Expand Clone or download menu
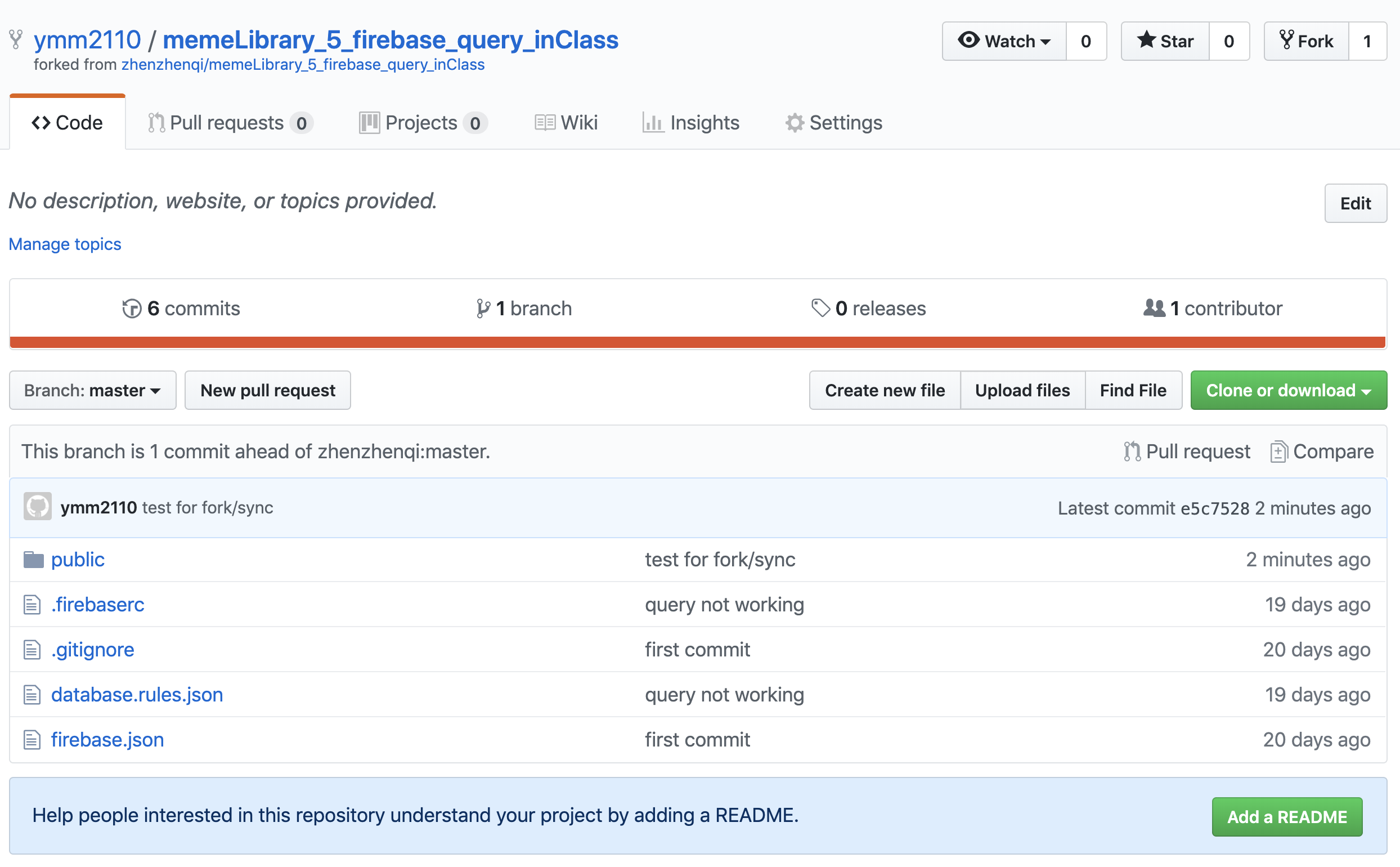 (1288, 391)
